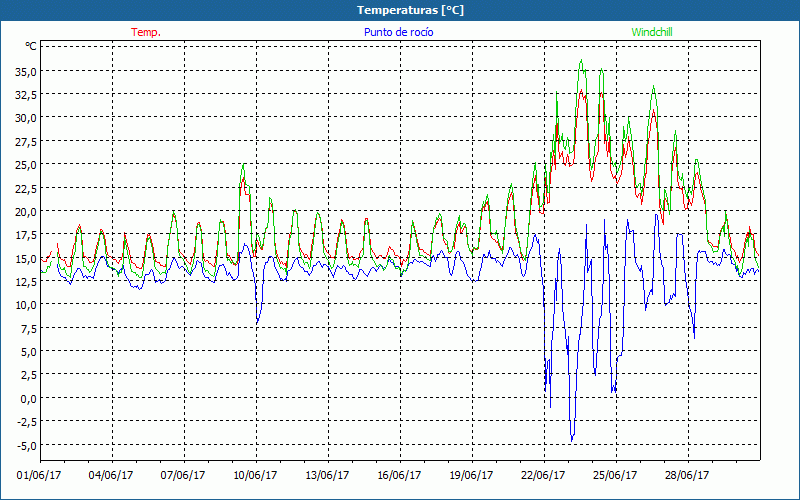
Task: Click the 35,0 y-axis value
Action: click(x=26, y=71)
